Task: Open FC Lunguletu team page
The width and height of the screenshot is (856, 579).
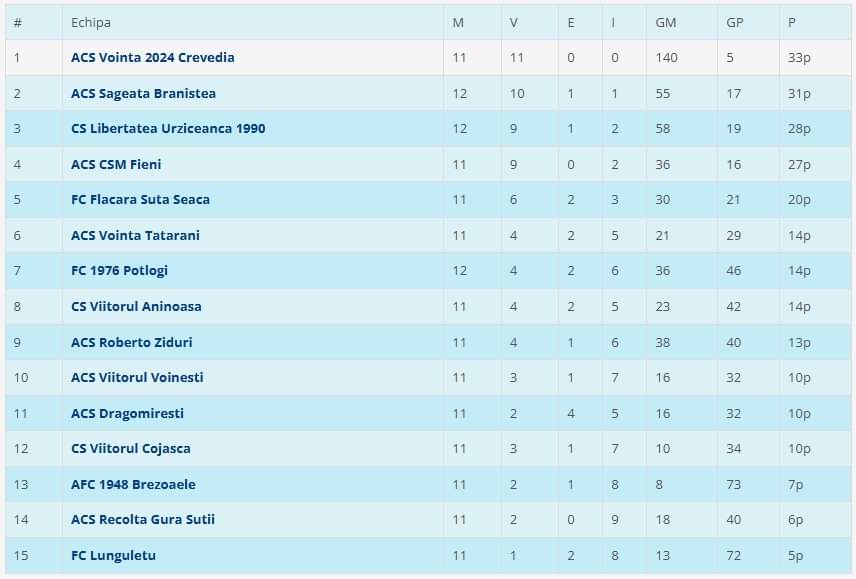Action: [x=113, y=555]
